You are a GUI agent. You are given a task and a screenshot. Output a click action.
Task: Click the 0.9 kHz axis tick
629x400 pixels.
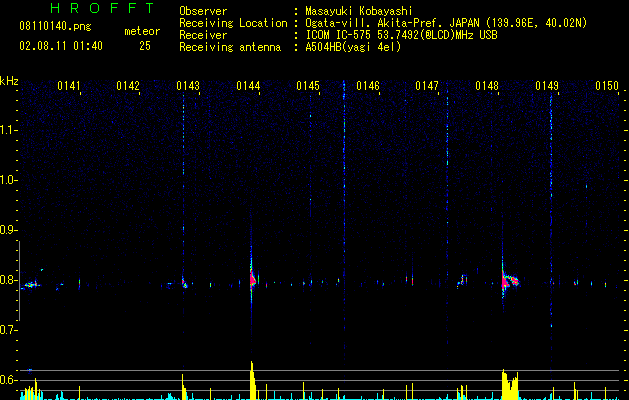9,230
